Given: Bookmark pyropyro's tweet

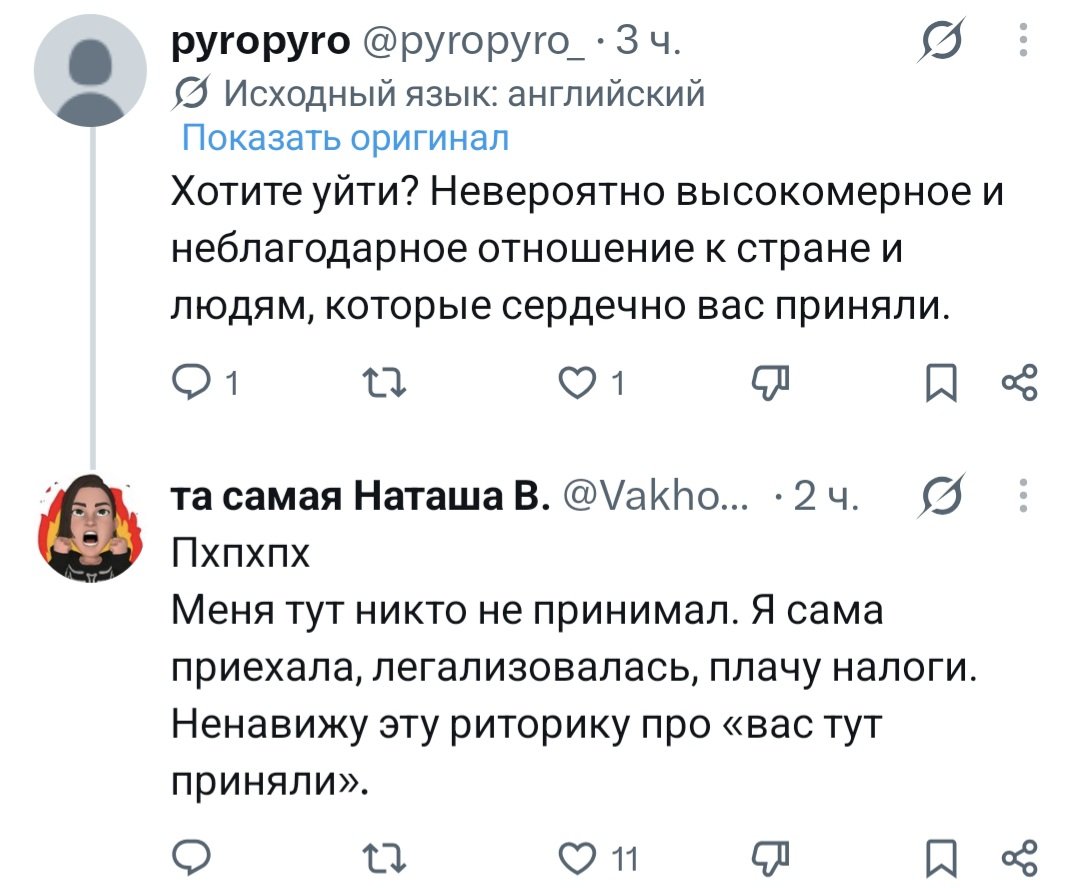Looking at the screenshot, I should 941,382.
